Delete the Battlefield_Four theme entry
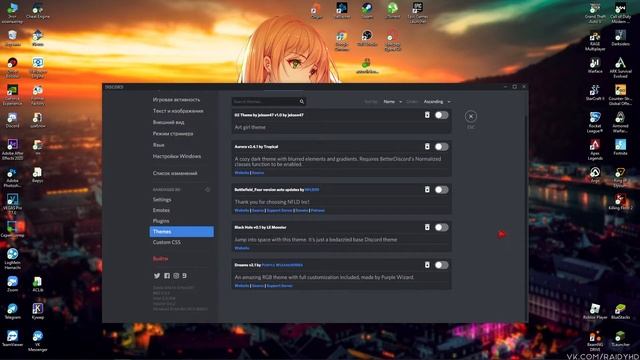Image resolution: width=640 pixels, height=360 pixels. pos(427,189)
